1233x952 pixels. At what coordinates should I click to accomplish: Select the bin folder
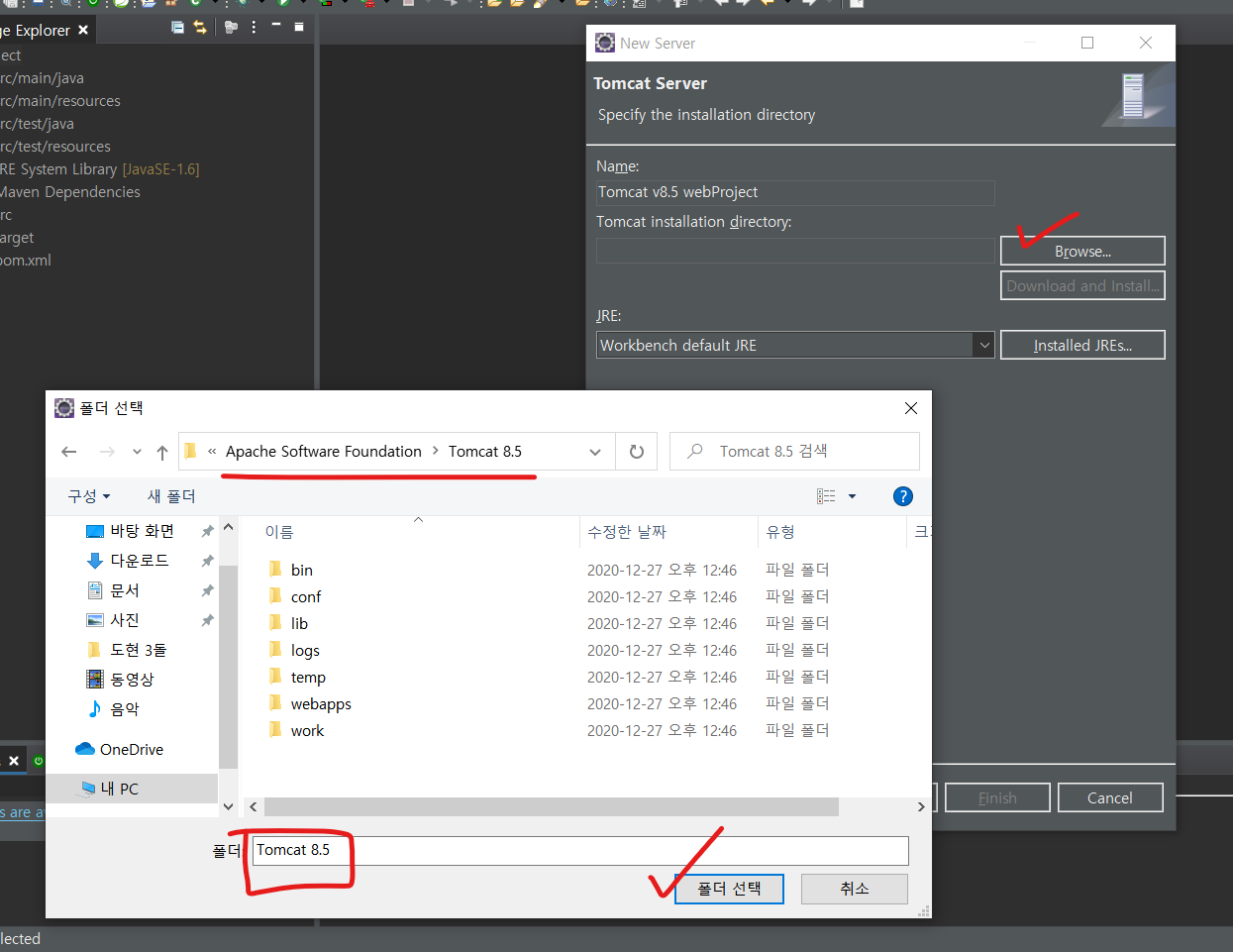point(301,570)
